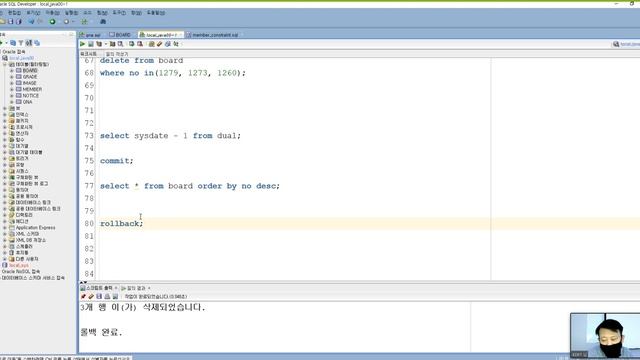640x360 pixels.
Task: Click the '3개 행 이(가) 삭제되었습니다.' output line
Action: coord(142,307)
